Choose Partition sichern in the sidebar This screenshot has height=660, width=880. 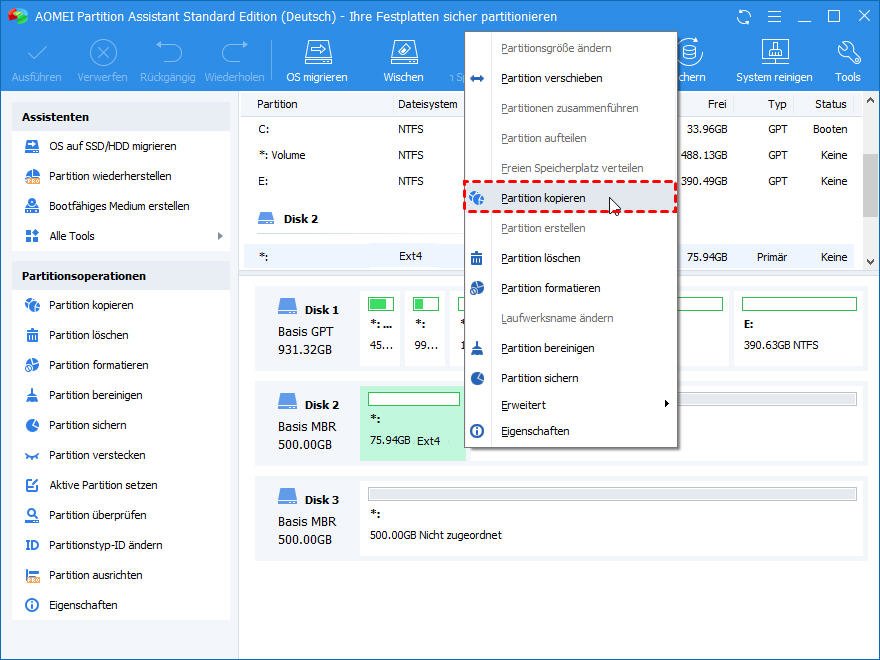coord(88,425)
